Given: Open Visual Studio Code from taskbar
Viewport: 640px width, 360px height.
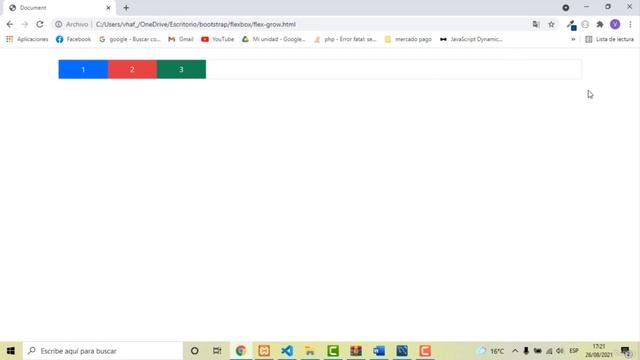Looking at the screenshot, I should pyautogui.click(x=287, y=351).
